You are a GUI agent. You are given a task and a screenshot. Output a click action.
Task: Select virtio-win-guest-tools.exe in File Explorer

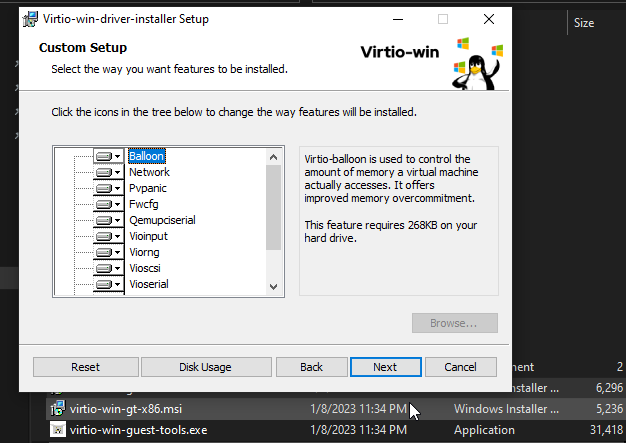(x=139, y=430)
